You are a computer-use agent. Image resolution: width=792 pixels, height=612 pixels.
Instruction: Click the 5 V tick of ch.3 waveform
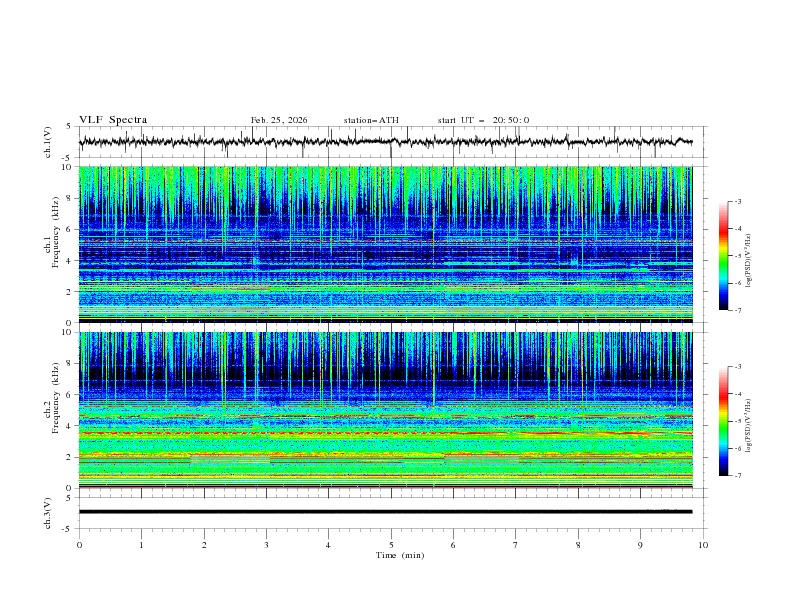click(x=69, y=497)
